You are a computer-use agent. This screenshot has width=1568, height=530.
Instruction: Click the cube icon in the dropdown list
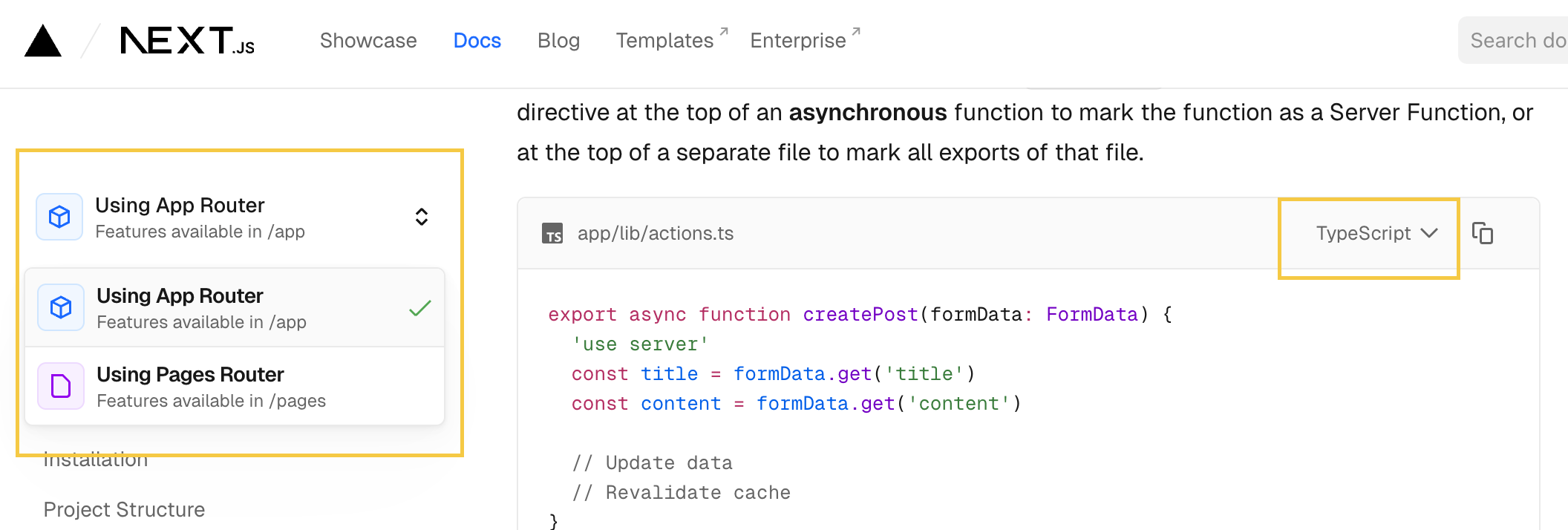[61, 307]
